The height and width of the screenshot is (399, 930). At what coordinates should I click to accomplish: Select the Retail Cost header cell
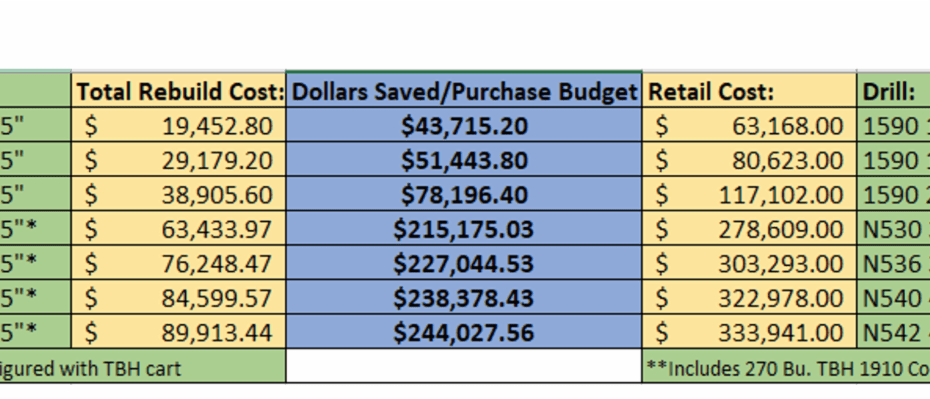[750, 91]
